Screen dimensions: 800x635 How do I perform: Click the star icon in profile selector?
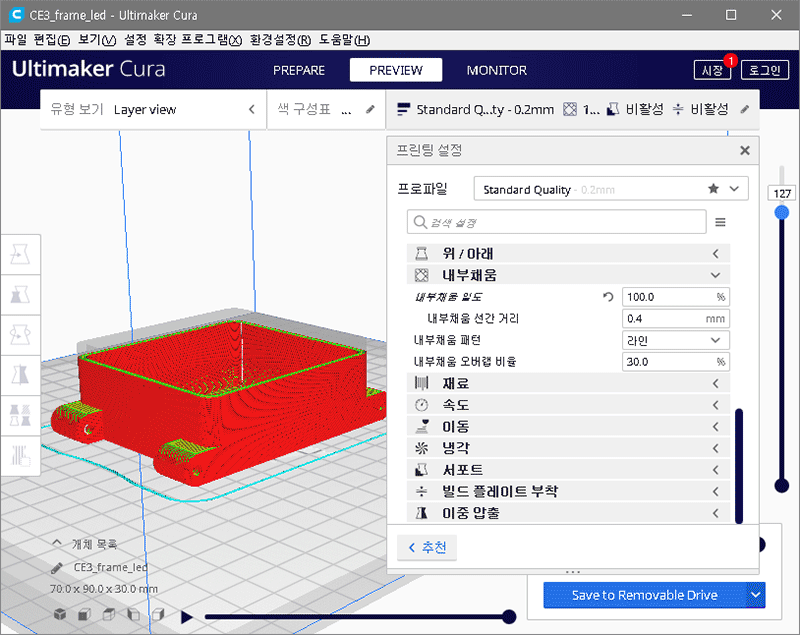(x=713, y=189)
